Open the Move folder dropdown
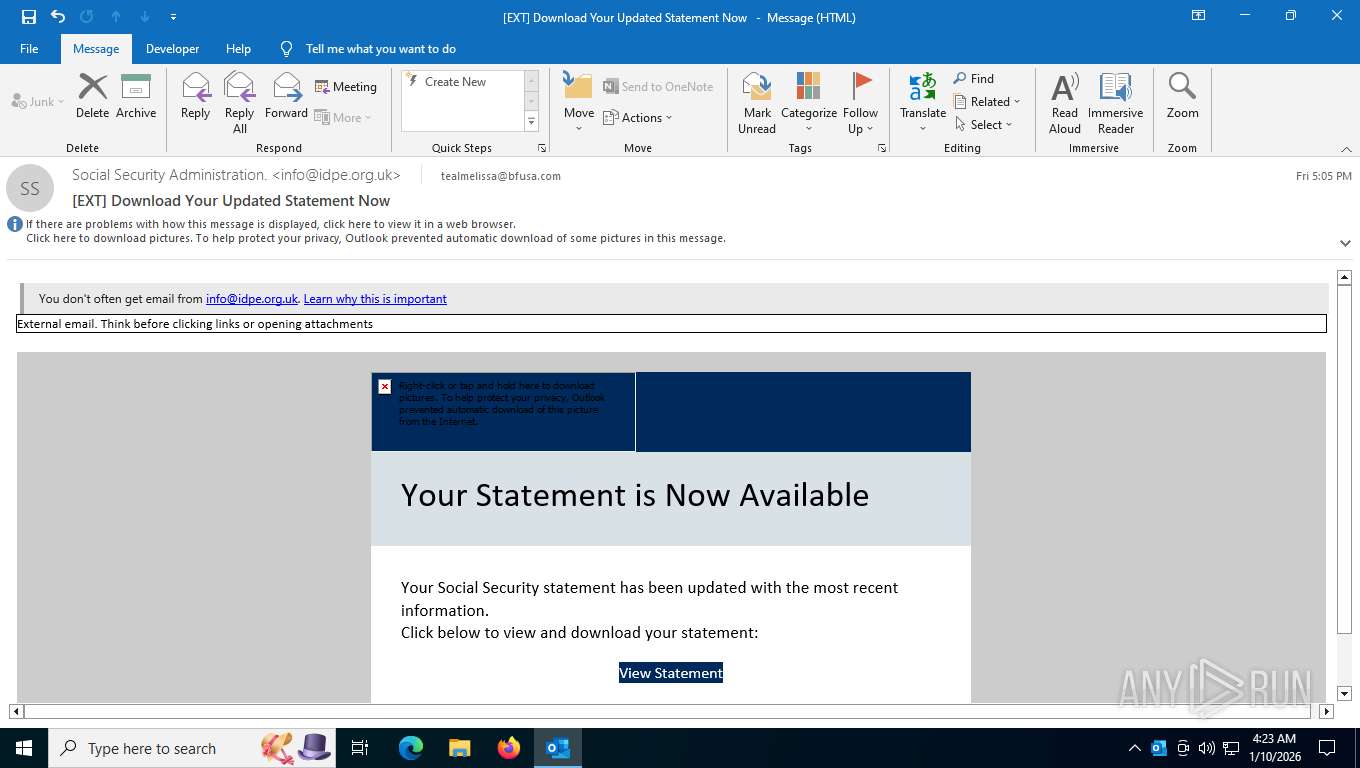Image resolution: width=1360 pixels, height=768 pixels. coord(579,103)
